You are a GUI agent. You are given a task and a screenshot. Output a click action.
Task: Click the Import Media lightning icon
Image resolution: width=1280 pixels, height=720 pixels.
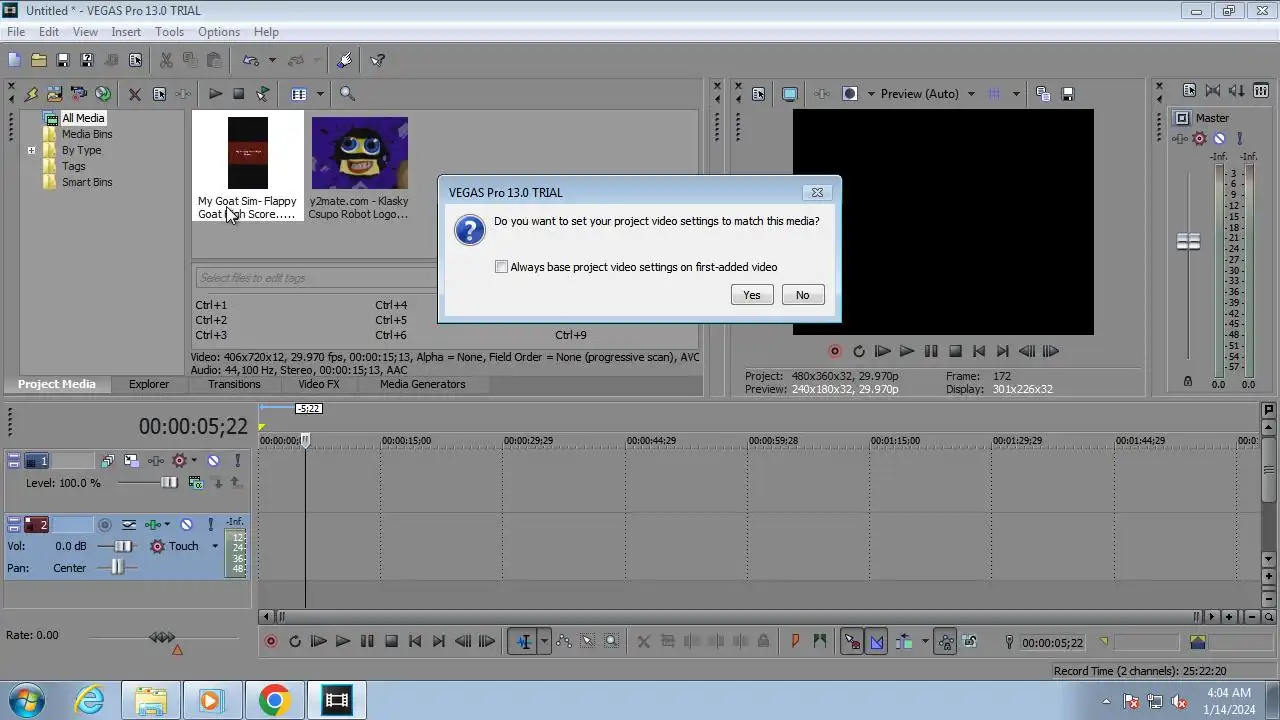pos(31,94)
